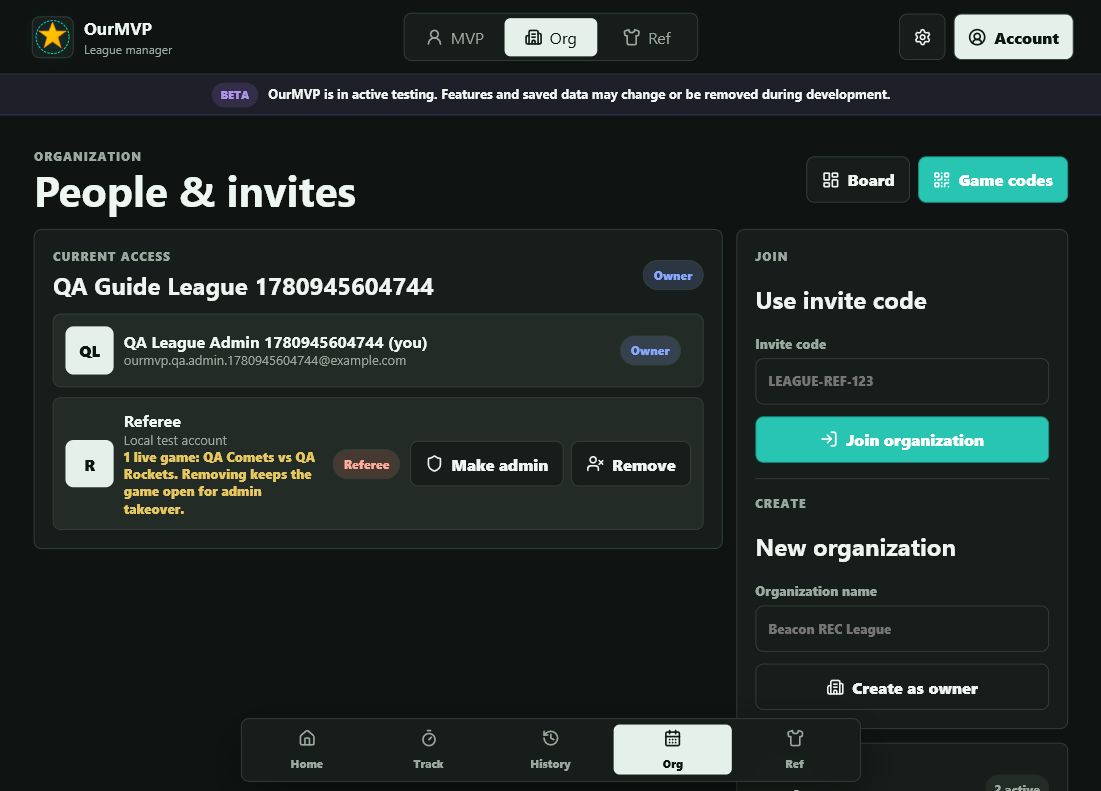Click the QL avatar tile
Image resolution: width=1101 pixels, height=791 pixels.
pyautogui.click(x=89, y=351)
